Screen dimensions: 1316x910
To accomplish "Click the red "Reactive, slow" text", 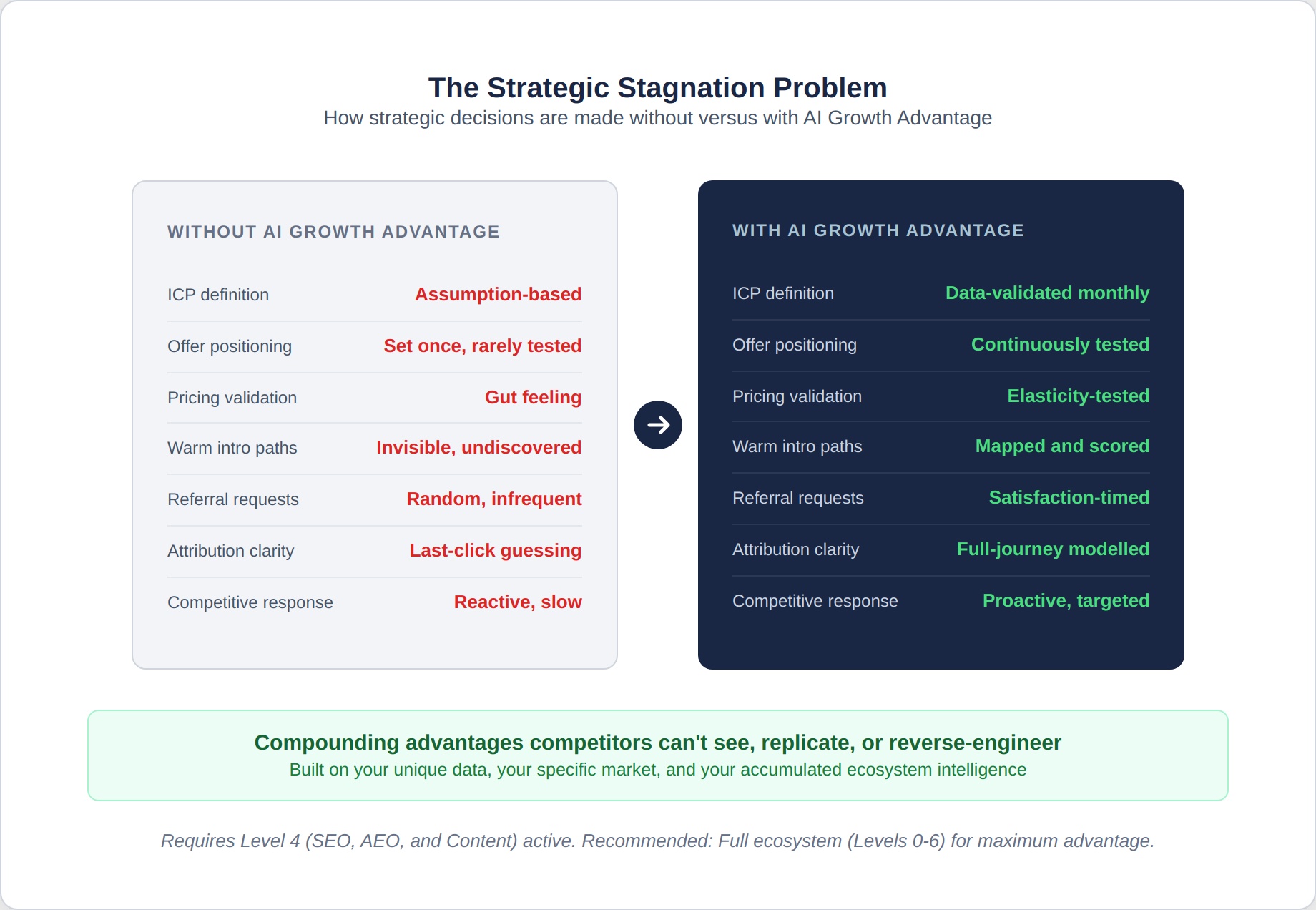I will [x=518, y=602].
